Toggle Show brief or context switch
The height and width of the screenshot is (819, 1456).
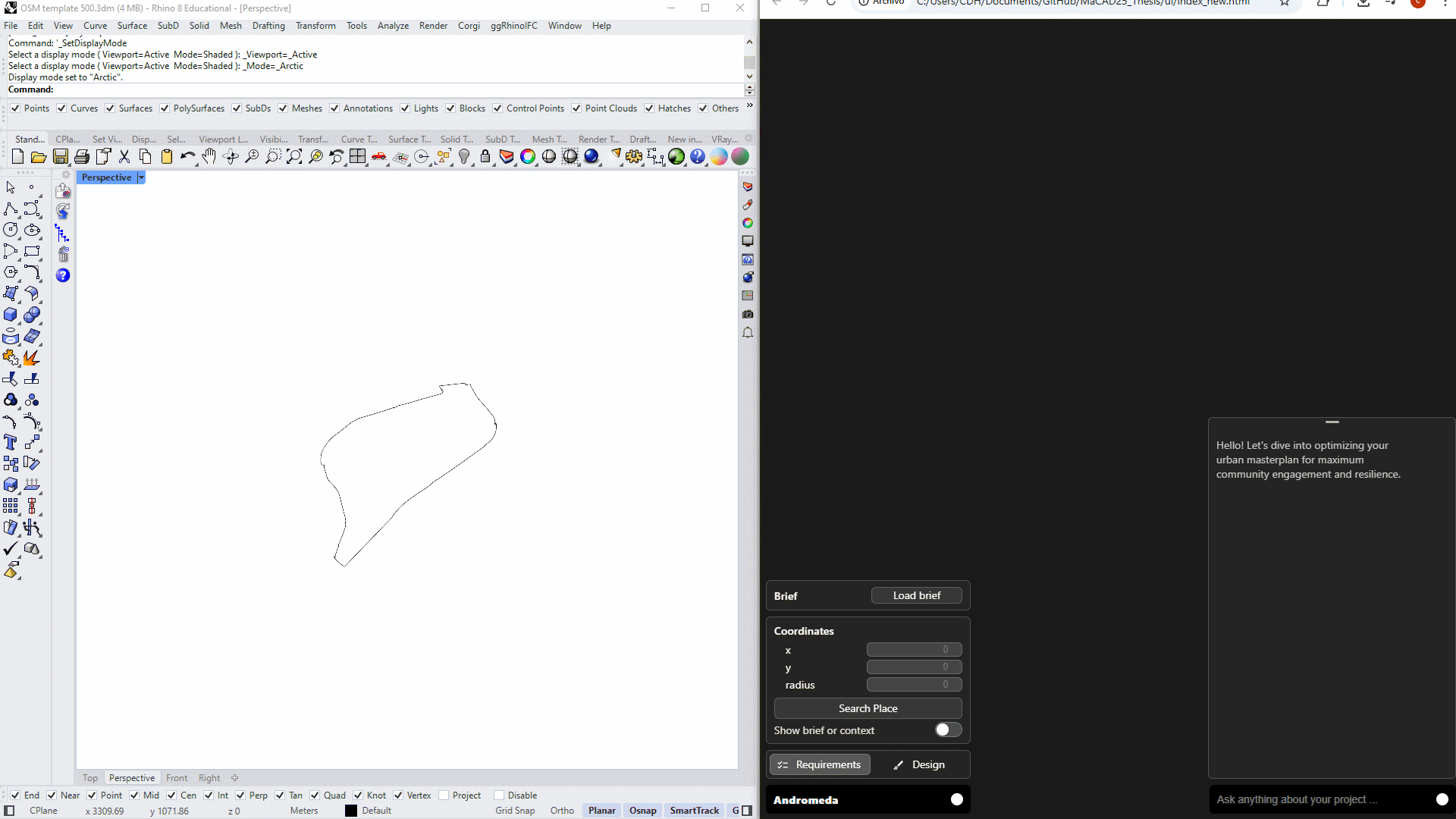pyautogui.click(x=947, y=730)
